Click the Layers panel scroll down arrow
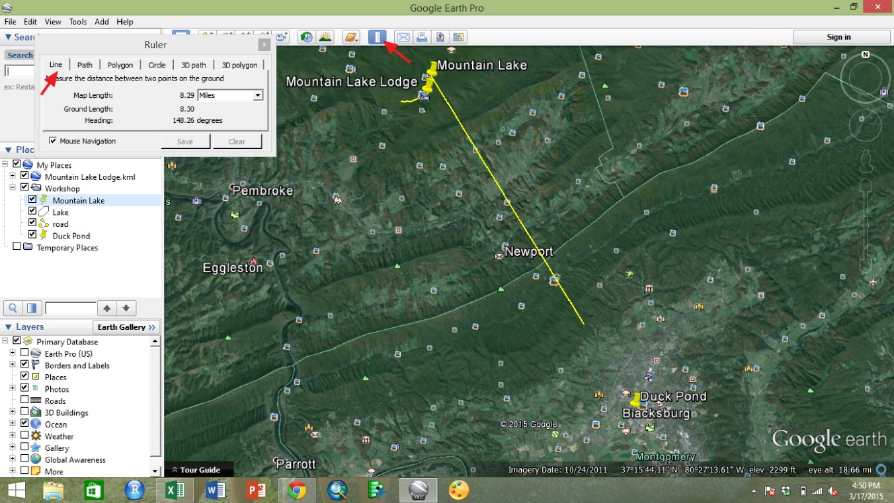Screen dimensions: 894x503 (x=155, y=472)
